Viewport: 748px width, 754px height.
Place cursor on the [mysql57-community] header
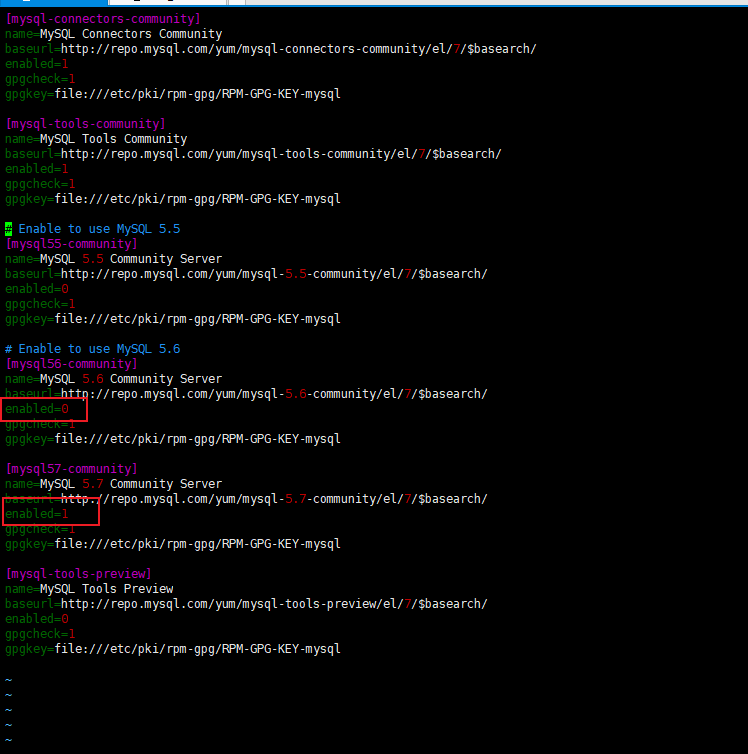tap(71, 469)
